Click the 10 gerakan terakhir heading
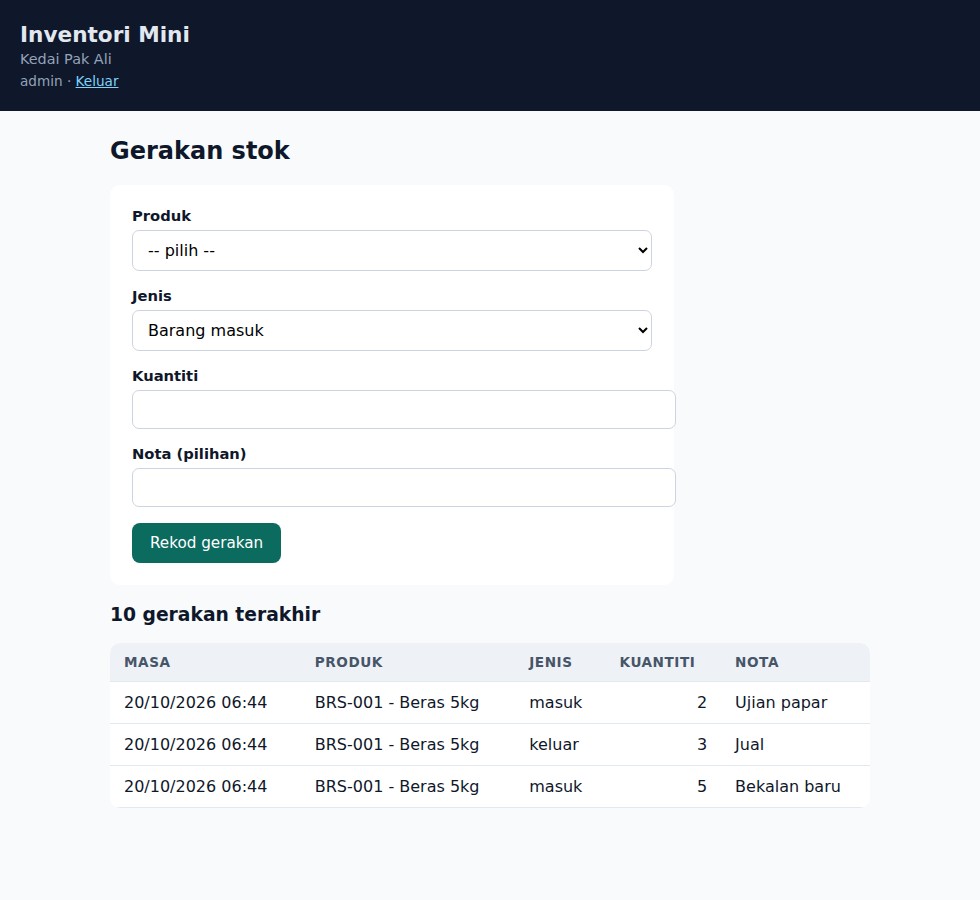This screenshot has width=980, height=900. (x=215, y=614)
